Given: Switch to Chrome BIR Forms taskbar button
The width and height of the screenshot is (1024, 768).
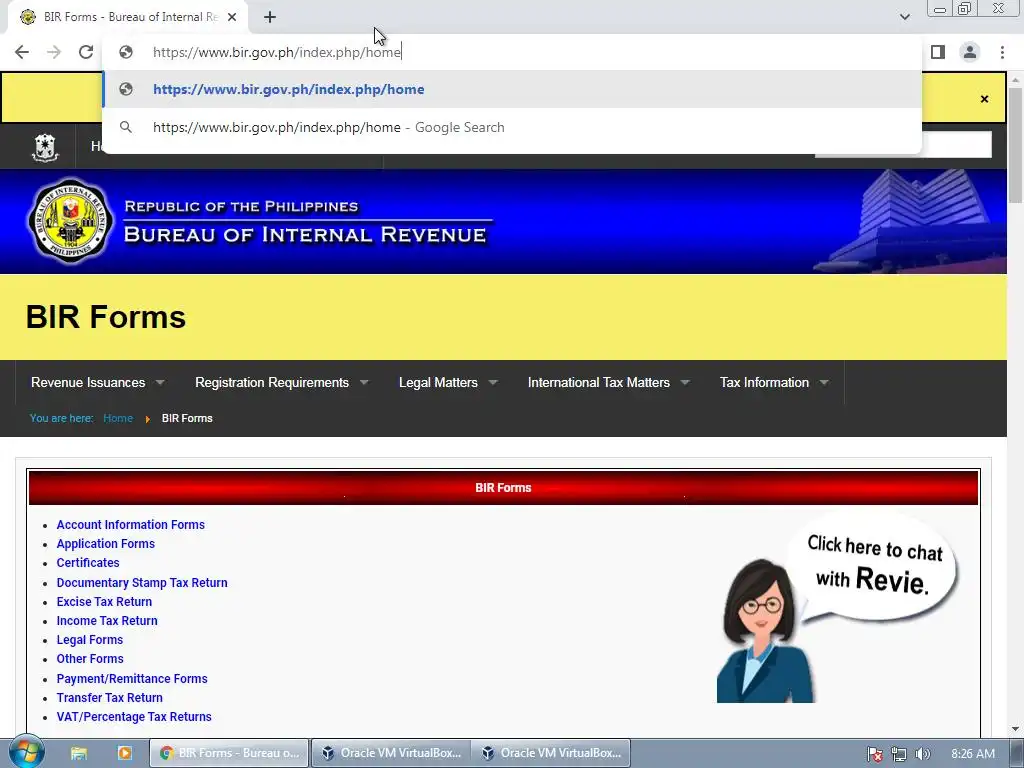Looking at the screenshot, I should [x=229, y=753].
